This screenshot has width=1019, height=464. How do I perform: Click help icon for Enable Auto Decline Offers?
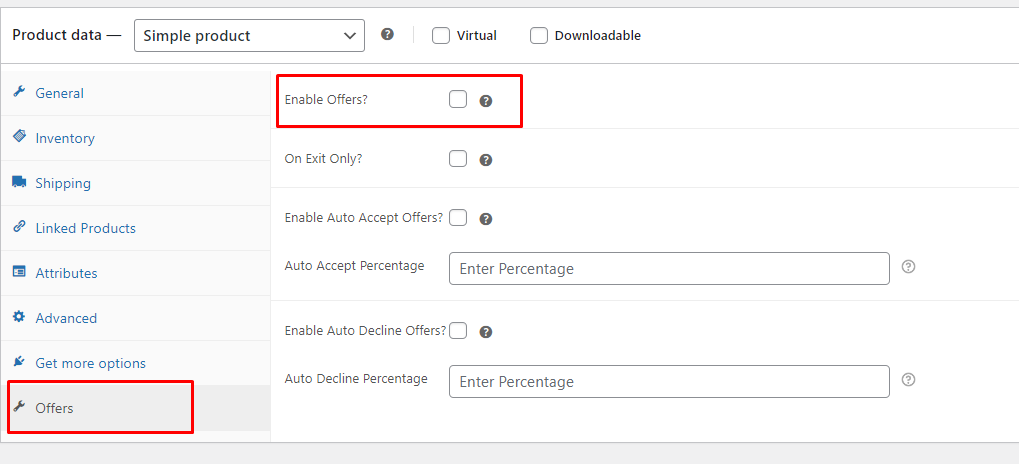485,332
